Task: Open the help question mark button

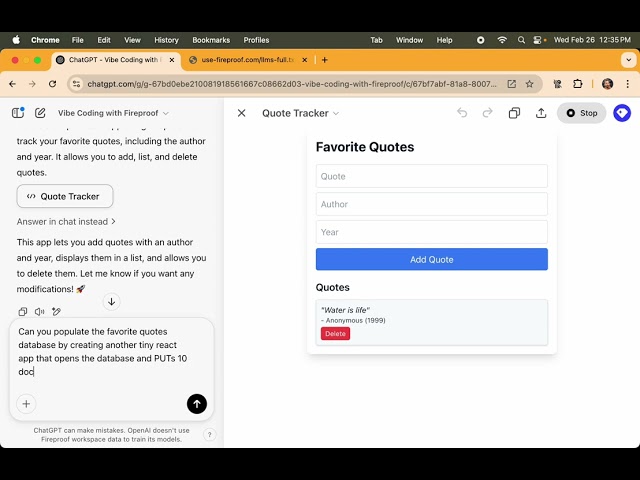Action: (209, 435)
